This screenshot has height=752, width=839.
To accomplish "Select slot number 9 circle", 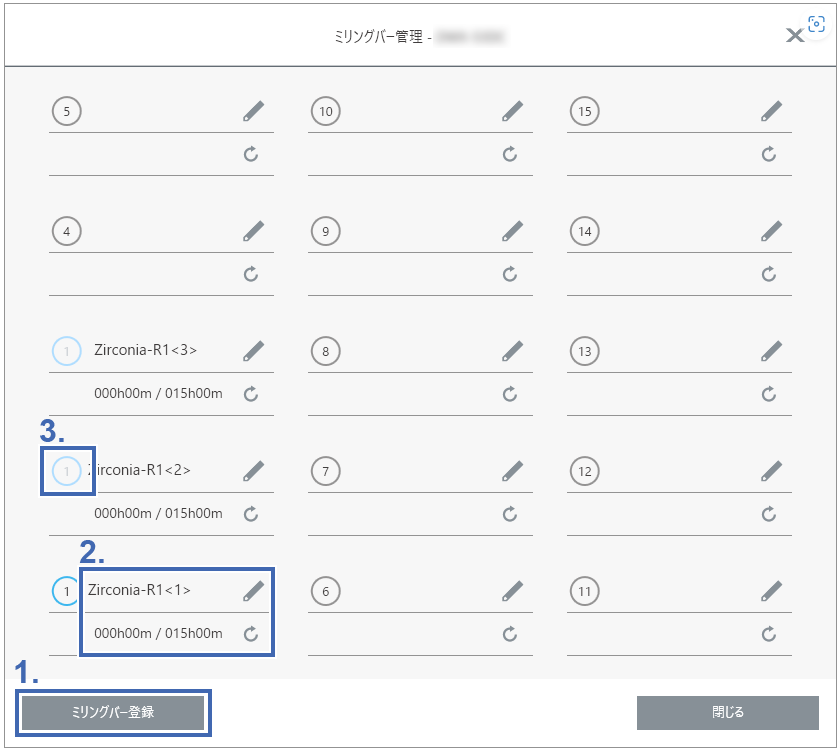I will click(325, 232).
